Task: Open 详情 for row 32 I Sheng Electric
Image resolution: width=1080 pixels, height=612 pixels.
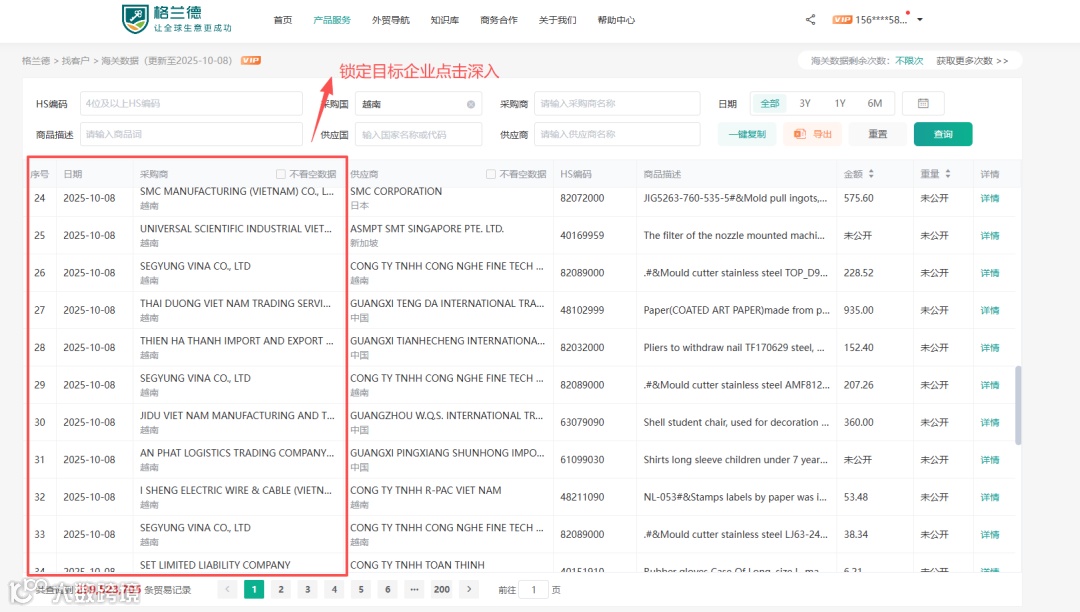Action: point(990,497)
